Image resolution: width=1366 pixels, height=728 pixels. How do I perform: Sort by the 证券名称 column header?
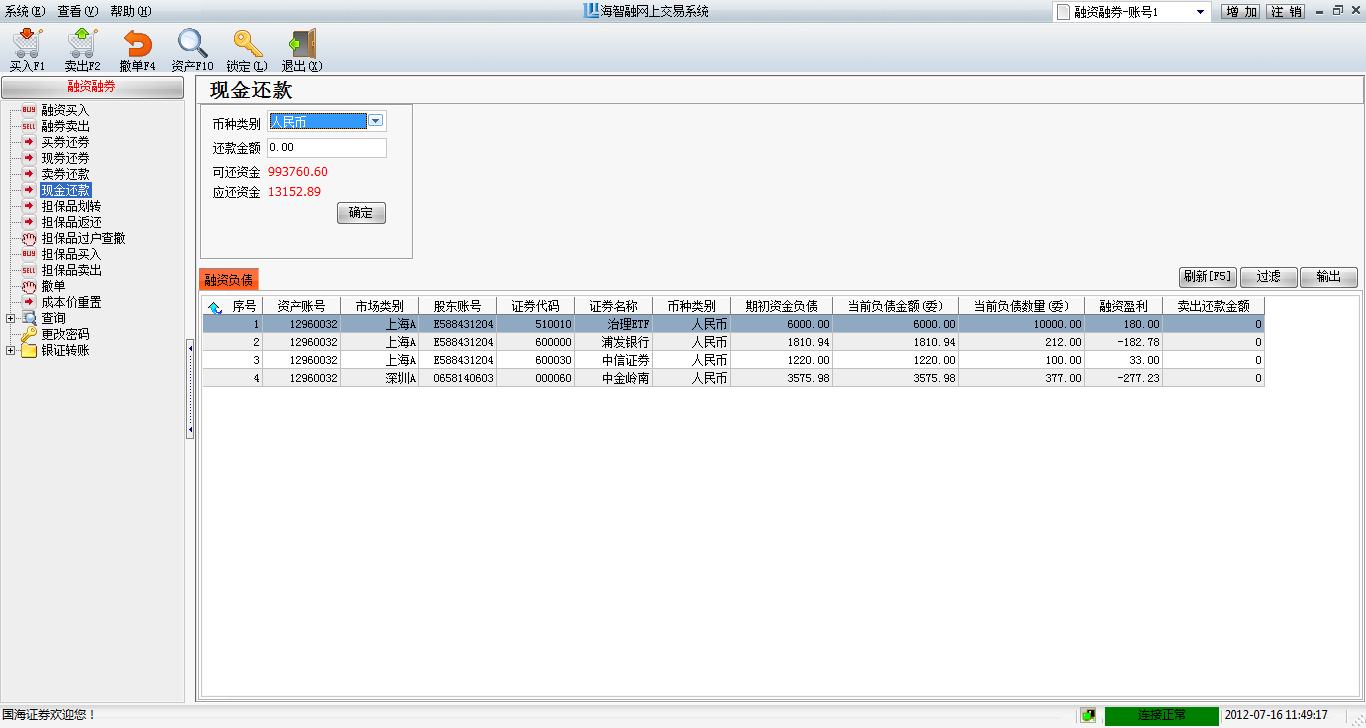pyautogui.click(x=613, y=306)
